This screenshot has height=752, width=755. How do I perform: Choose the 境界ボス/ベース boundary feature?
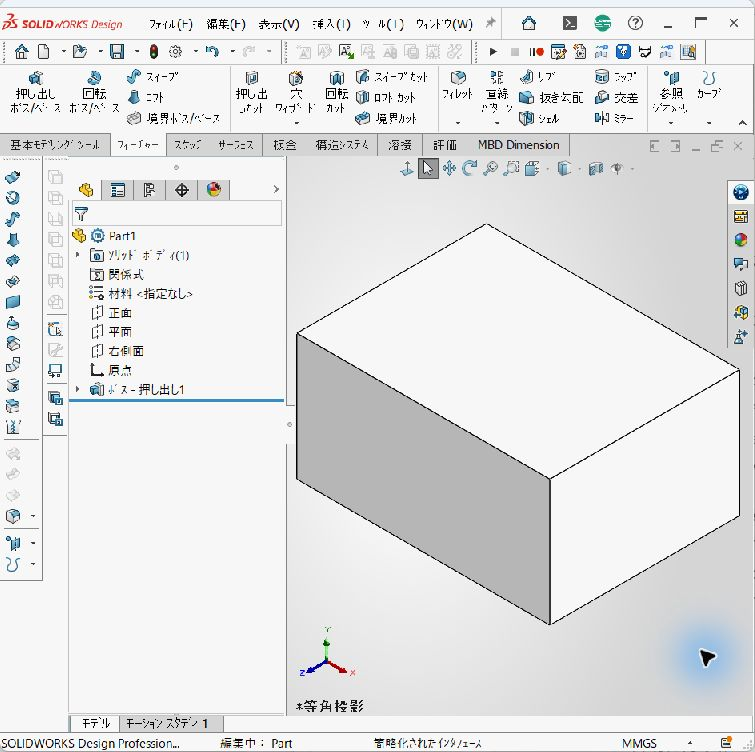click(173, 118)
